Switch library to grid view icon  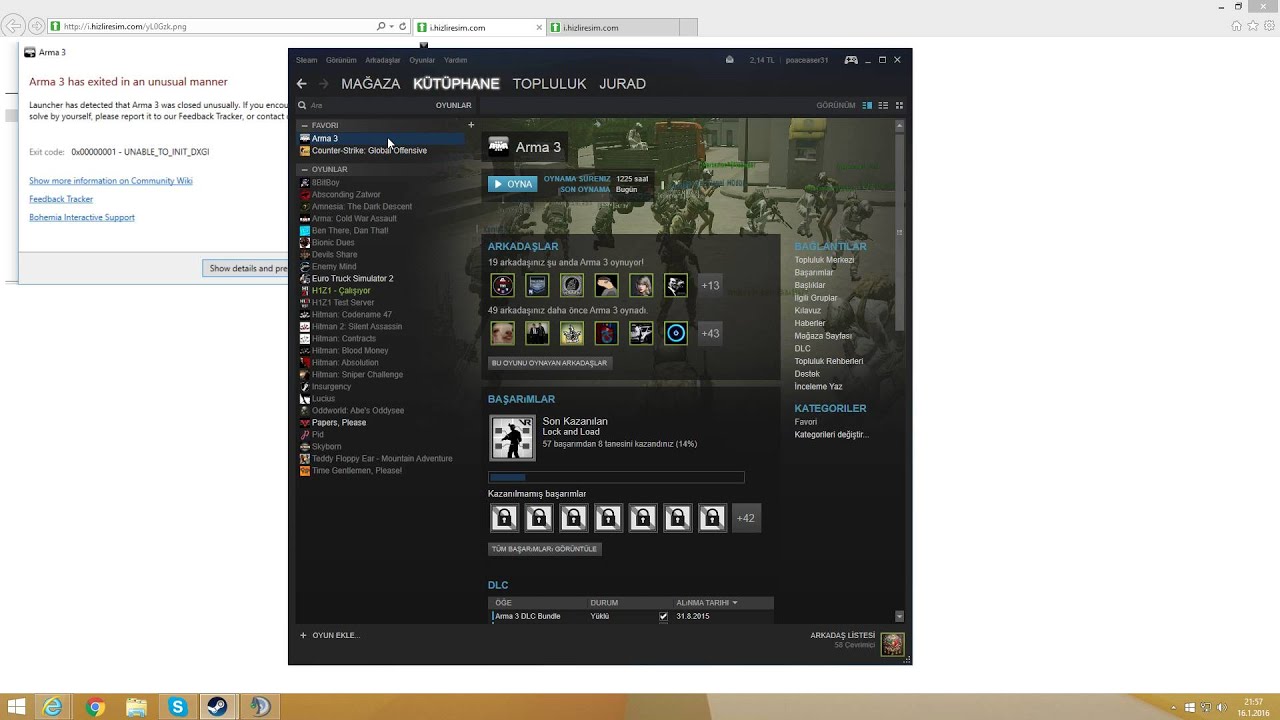899,105
